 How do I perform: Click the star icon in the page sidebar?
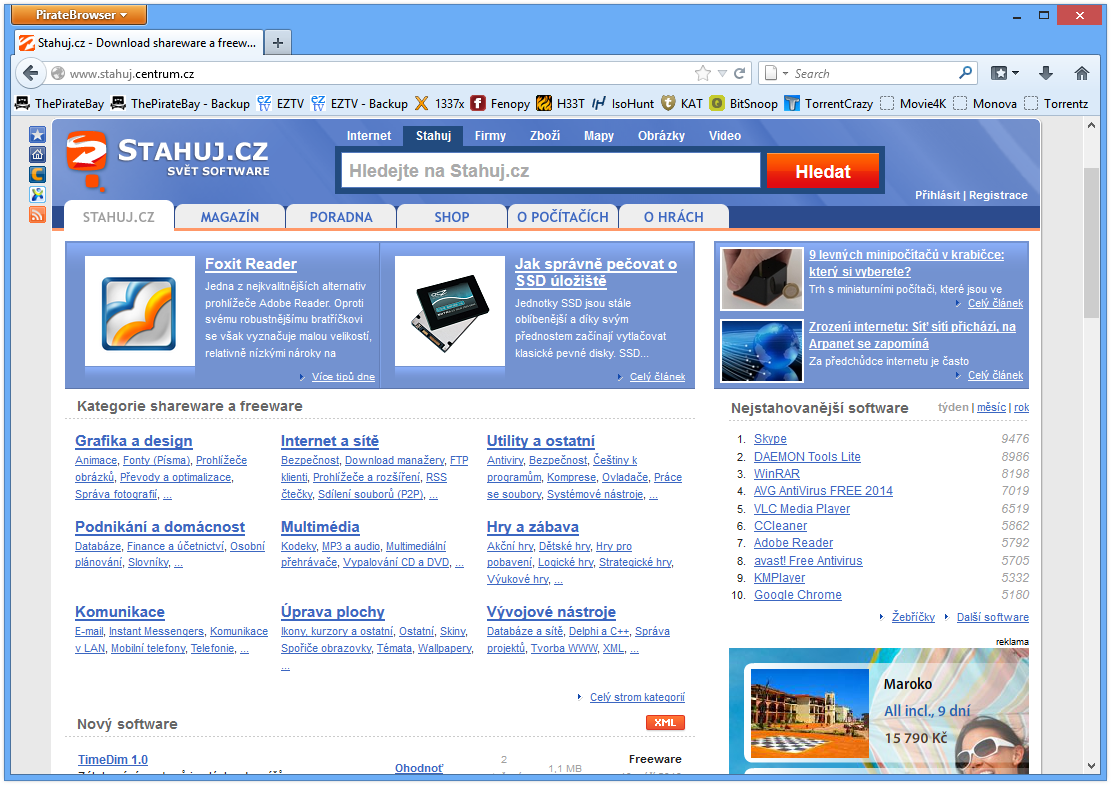point(37,134)
